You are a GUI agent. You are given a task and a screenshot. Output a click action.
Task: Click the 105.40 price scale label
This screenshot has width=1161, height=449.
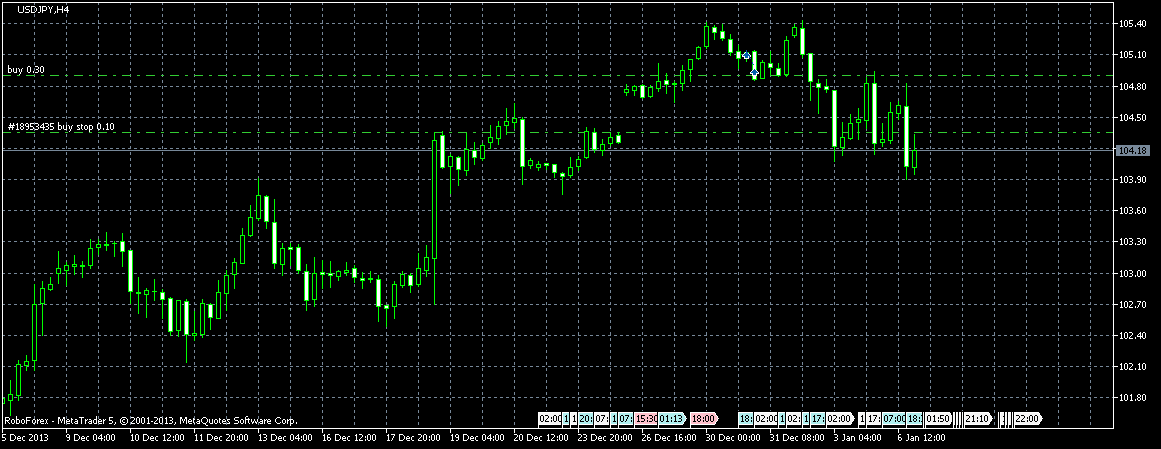[1133, 24]
